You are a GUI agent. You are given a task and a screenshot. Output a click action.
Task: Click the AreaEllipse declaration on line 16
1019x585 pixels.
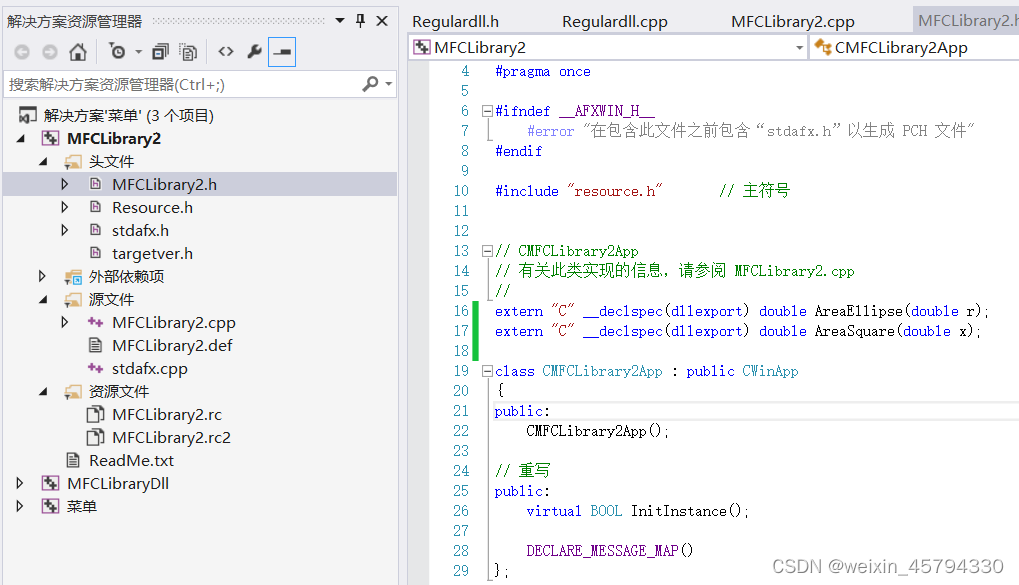pos(742,311)
